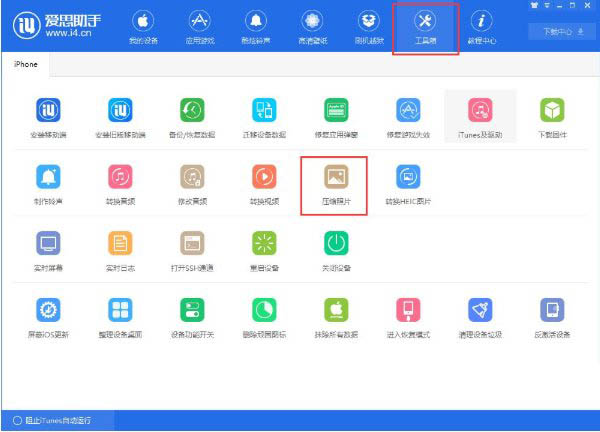This screenshot has height=432, width=600.
Task: Launch 安装移动端 install mobile client tool
Action: point(48,118)
